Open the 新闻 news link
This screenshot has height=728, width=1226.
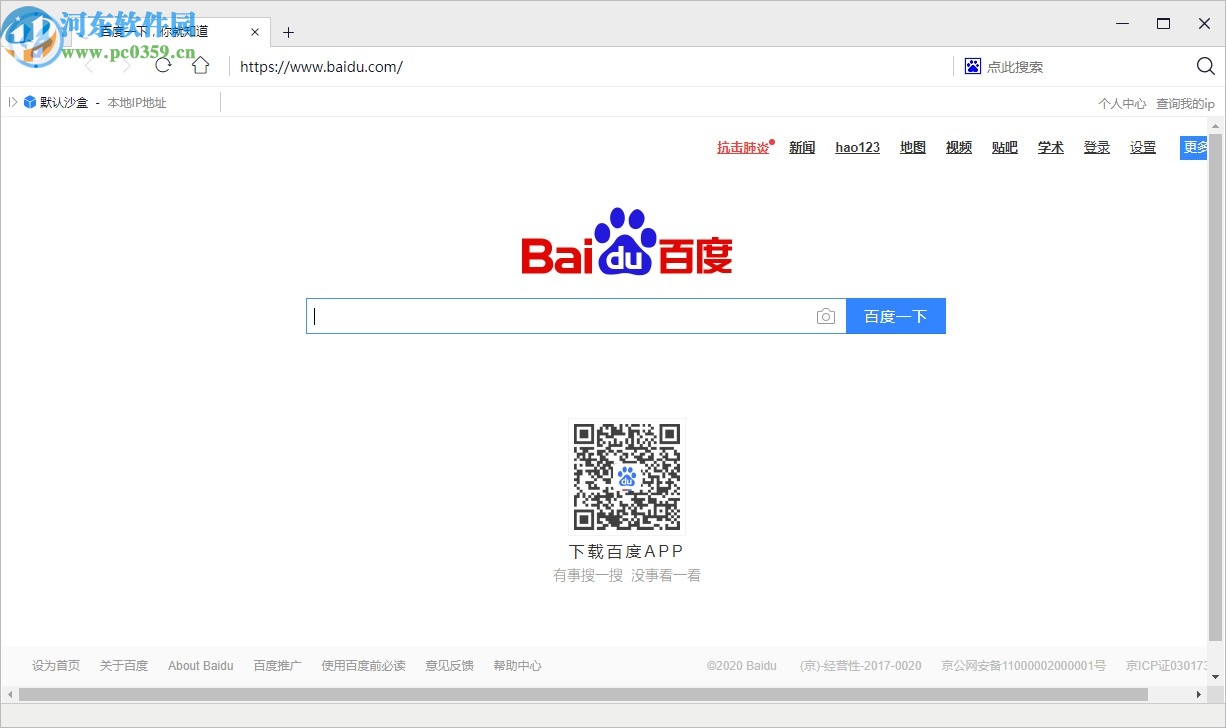(x=801, y=147)
